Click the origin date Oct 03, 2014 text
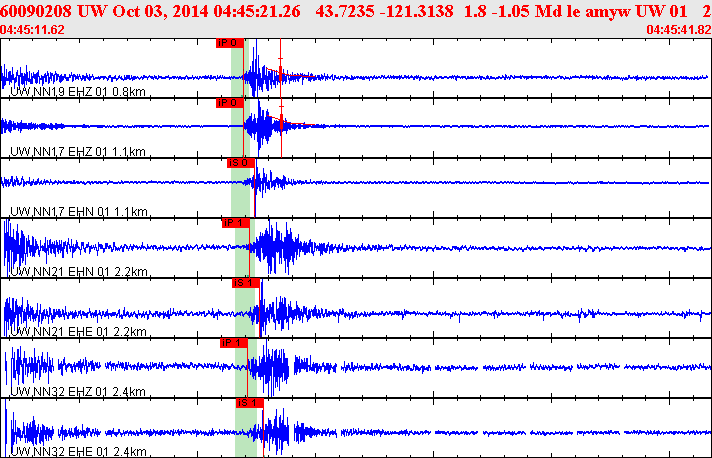This screenshot has height=458, width=712. pyautogui.click(x=161, y=11)
